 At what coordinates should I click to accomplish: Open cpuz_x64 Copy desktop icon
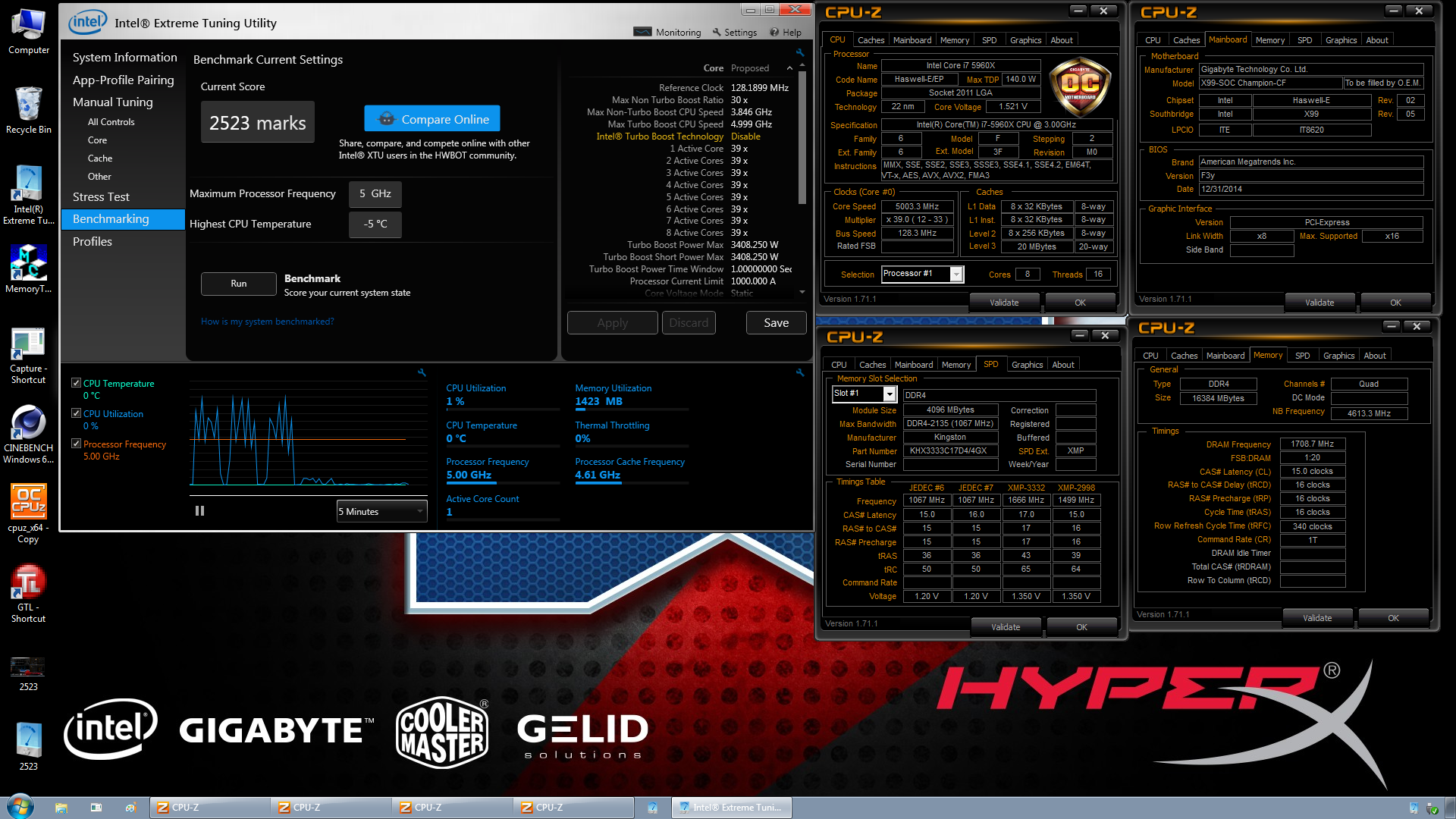pos(28,513)
